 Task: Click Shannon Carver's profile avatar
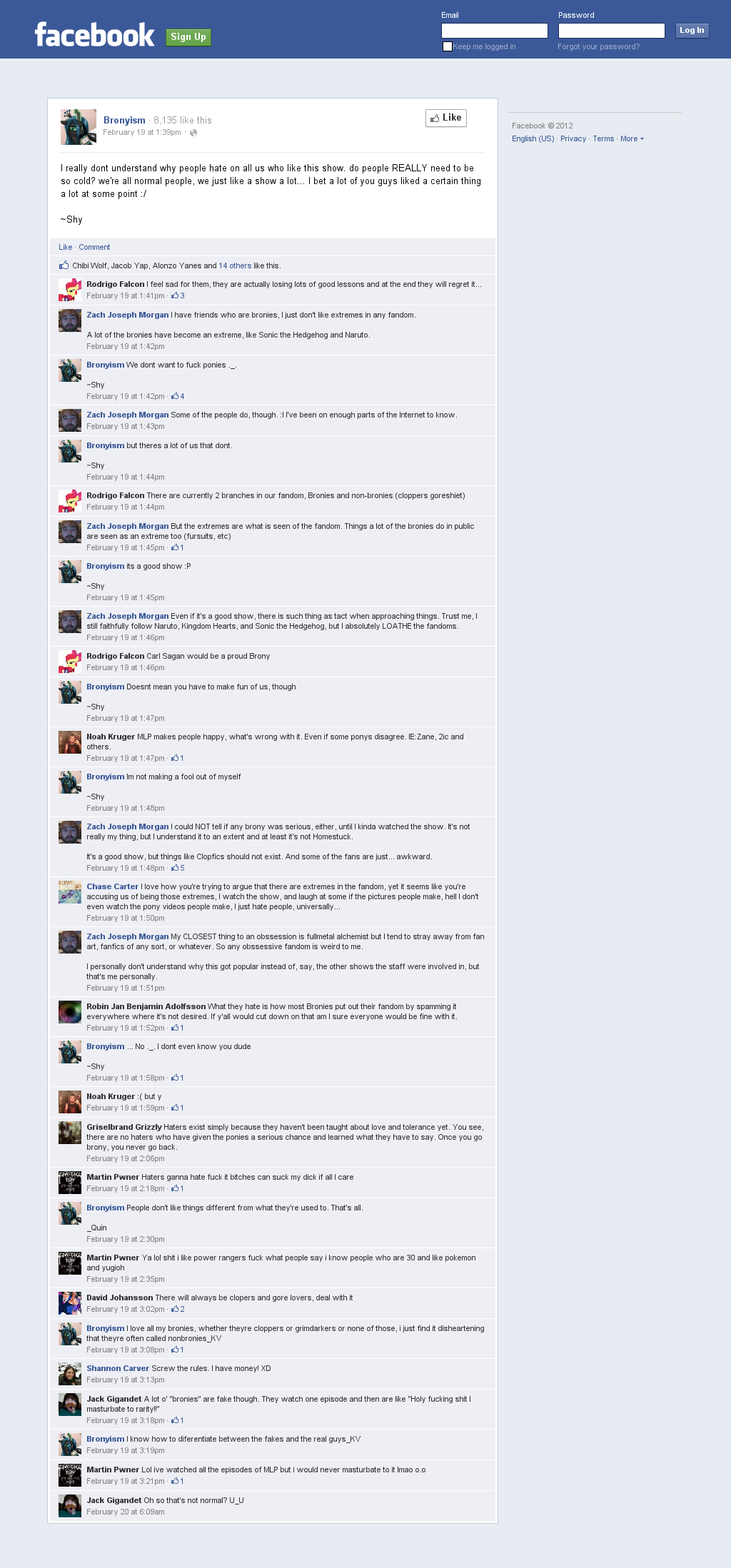[70, 1374]
